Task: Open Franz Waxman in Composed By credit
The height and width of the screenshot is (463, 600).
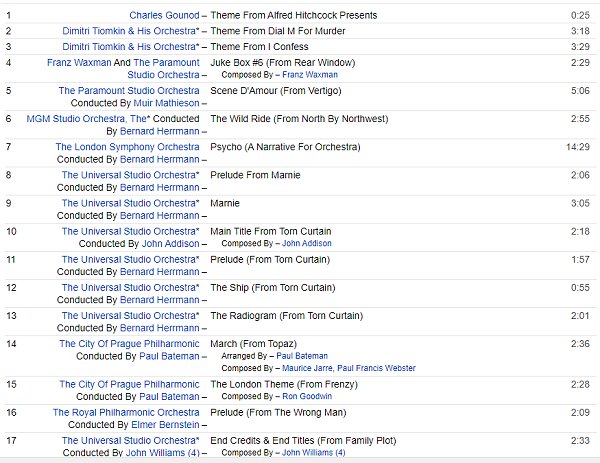Action: 310,75
